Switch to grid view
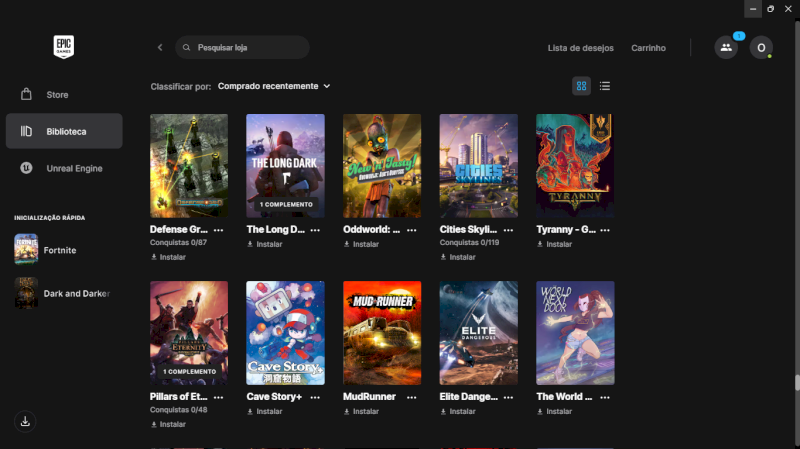Viewport: 800px width, 449px height. click(581, 86)
